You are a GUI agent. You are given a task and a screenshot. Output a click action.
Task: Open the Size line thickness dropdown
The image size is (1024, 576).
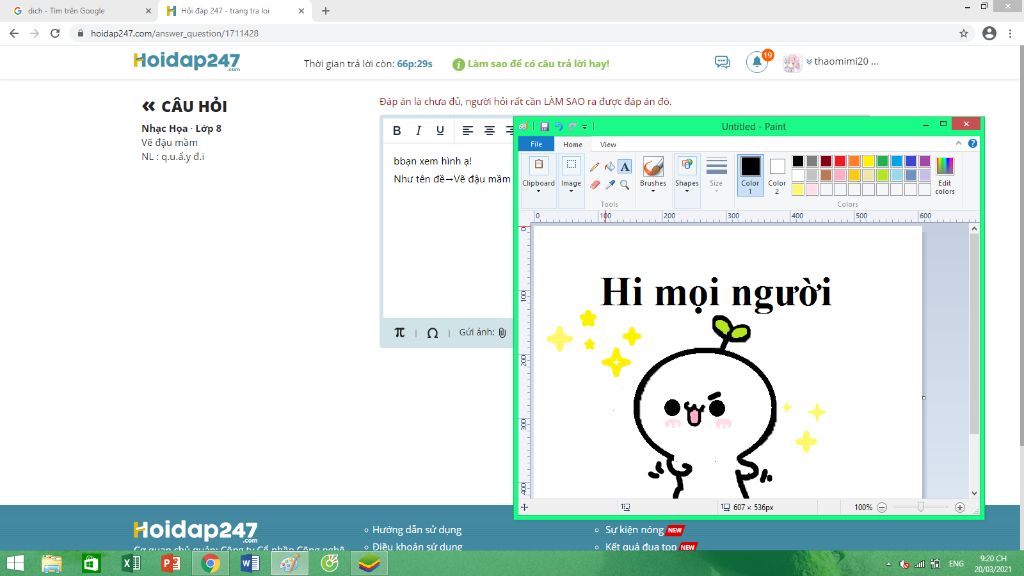716,175
